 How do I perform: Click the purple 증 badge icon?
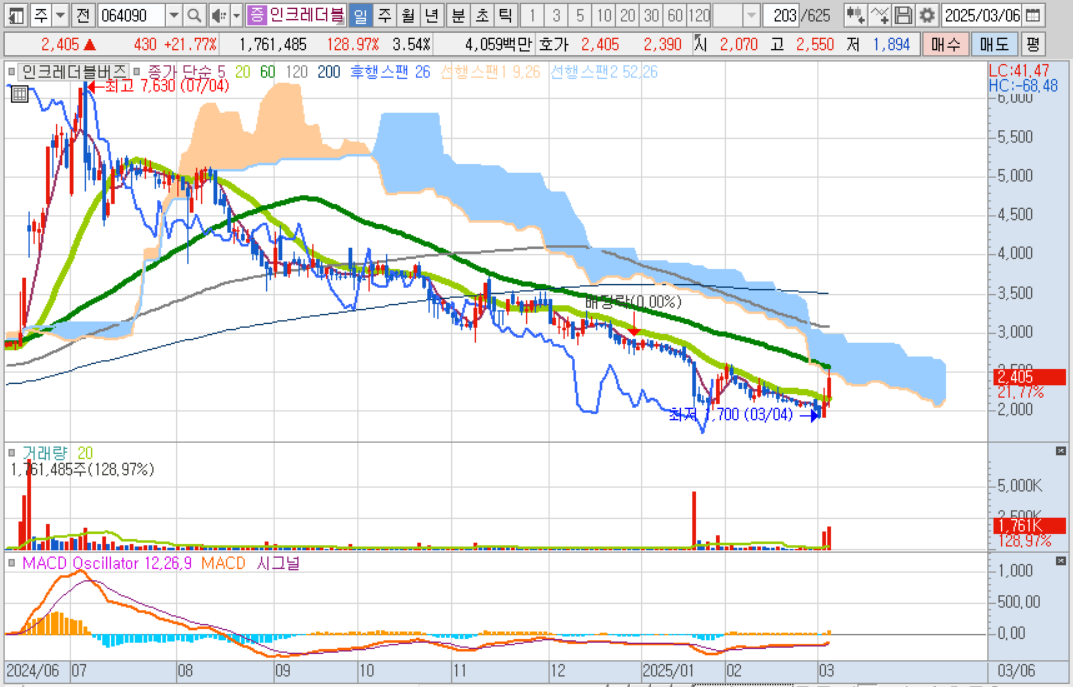pos(257,14)
